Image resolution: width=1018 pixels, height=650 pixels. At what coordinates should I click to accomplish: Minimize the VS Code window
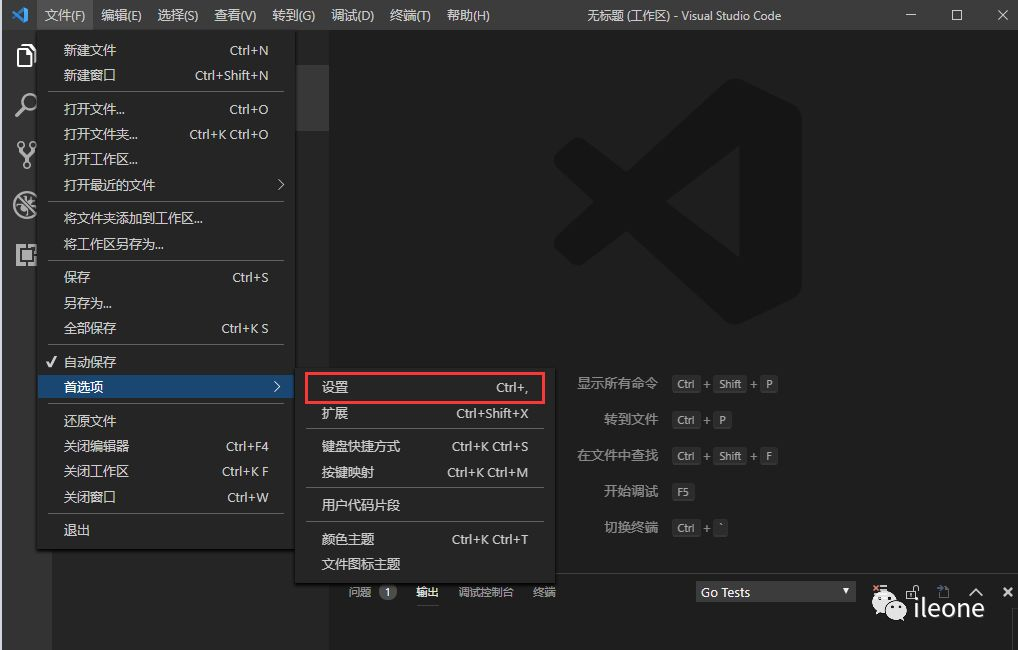coord(911,14)
